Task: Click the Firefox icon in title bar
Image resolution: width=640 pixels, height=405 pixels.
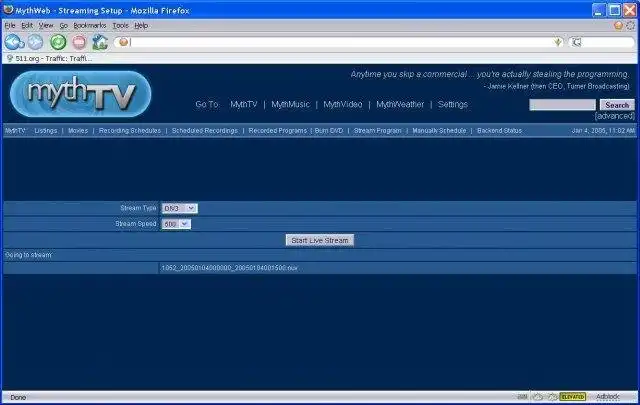Action: 8,9
